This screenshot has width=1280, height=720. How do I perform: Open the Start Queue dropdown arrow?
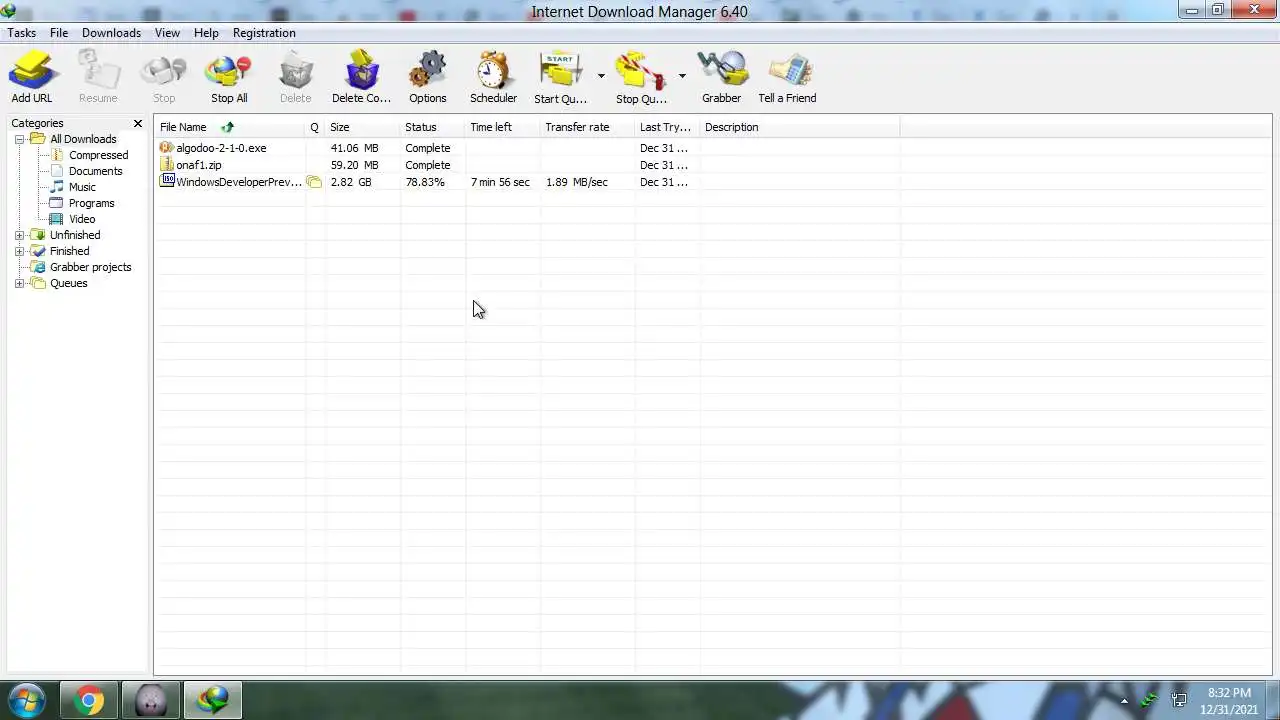[x=601, y=76]
